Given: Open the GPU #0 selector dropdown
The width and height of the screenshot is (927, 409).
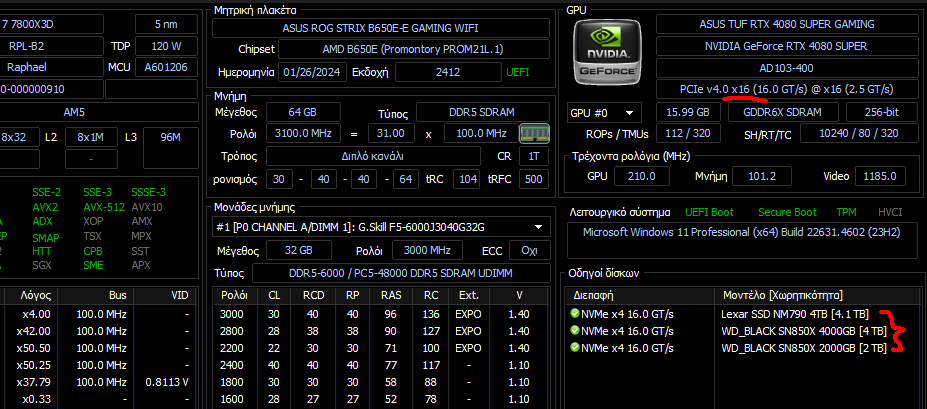Looking at the screenshot, I should tap(602, 112).
